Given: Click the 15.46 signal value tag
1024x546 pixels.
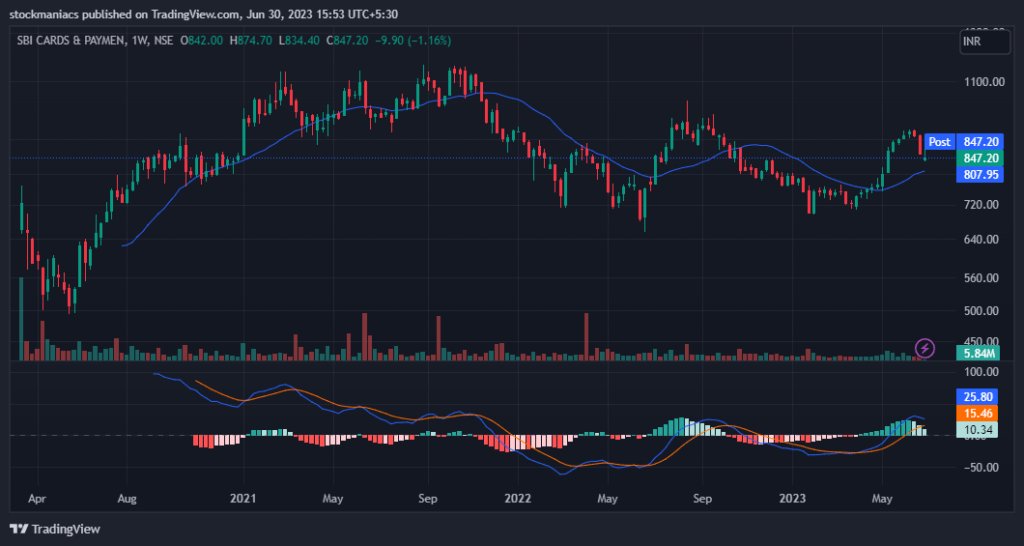Looking at the screenshot, I should [977, 413].
